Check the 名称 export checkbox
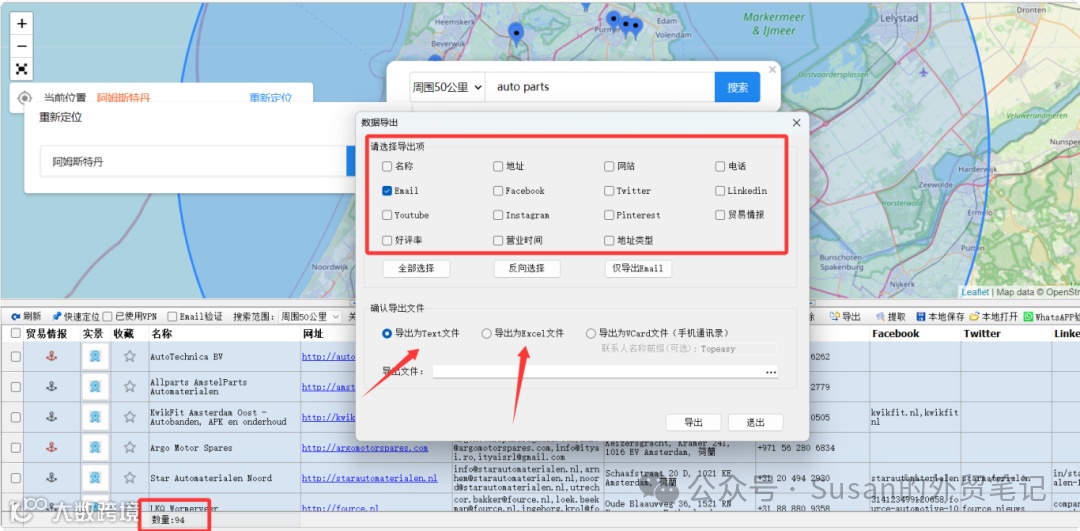 pyautogui.click(x=387, y=166)
